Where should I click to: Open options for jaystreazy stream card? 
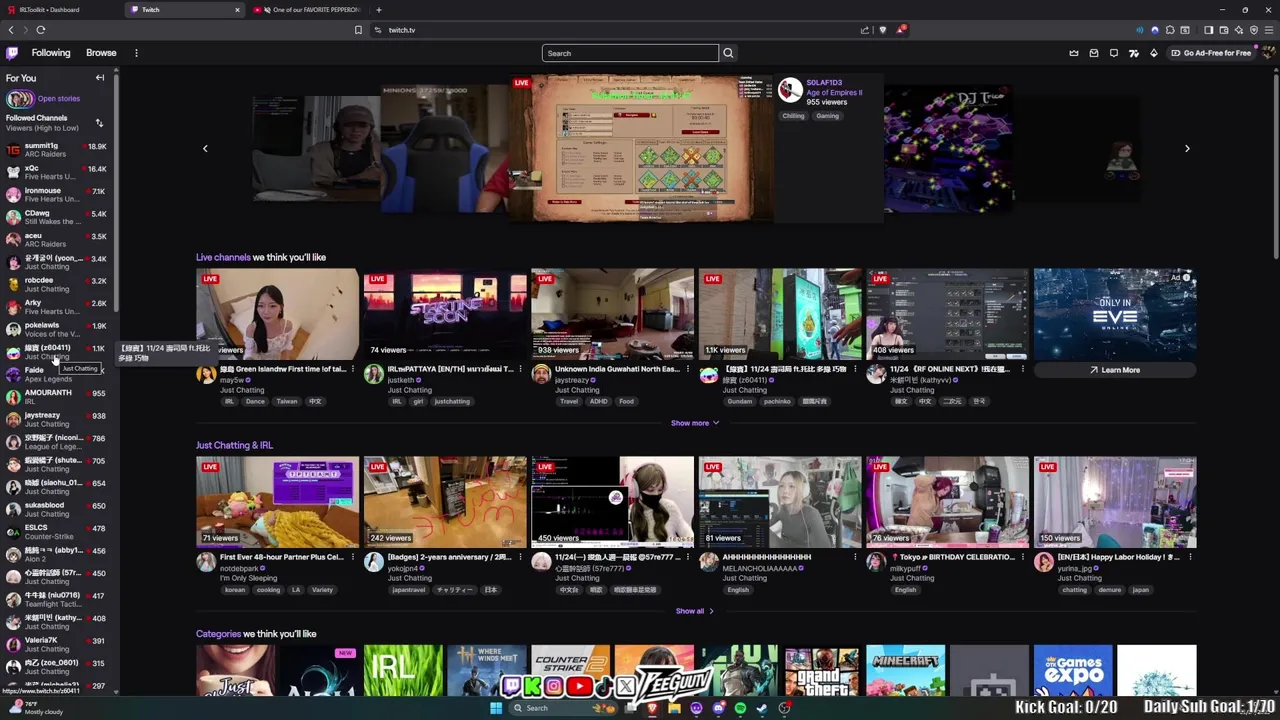point(687,369)
